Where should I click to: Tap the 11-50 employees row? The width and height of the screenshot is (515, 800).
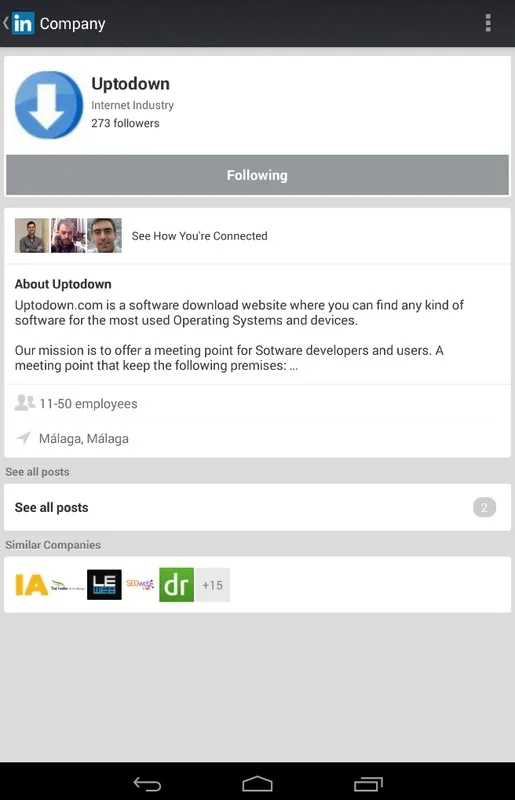tap(257, 404)
